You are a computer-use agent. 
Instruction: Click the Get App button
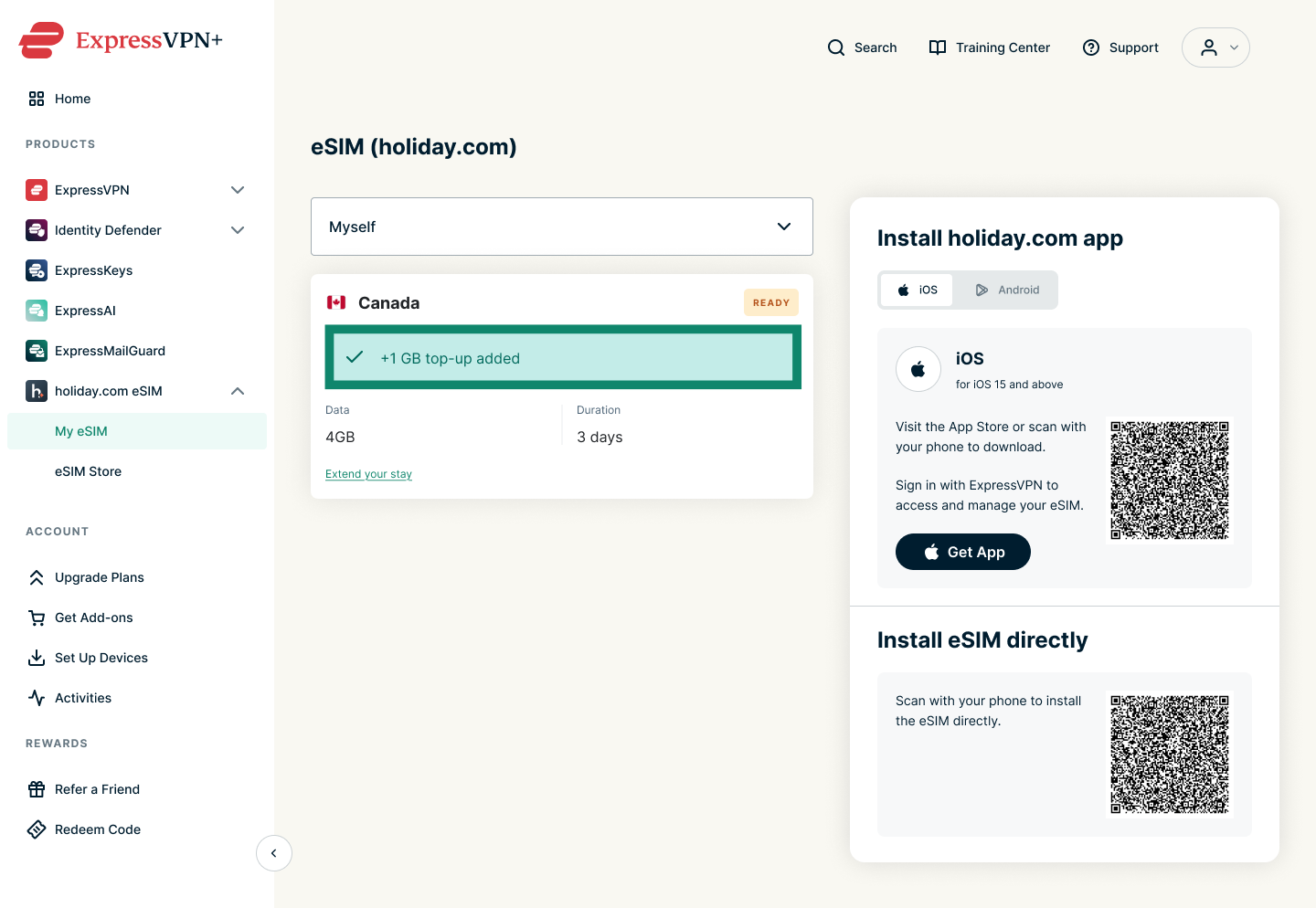963,552
